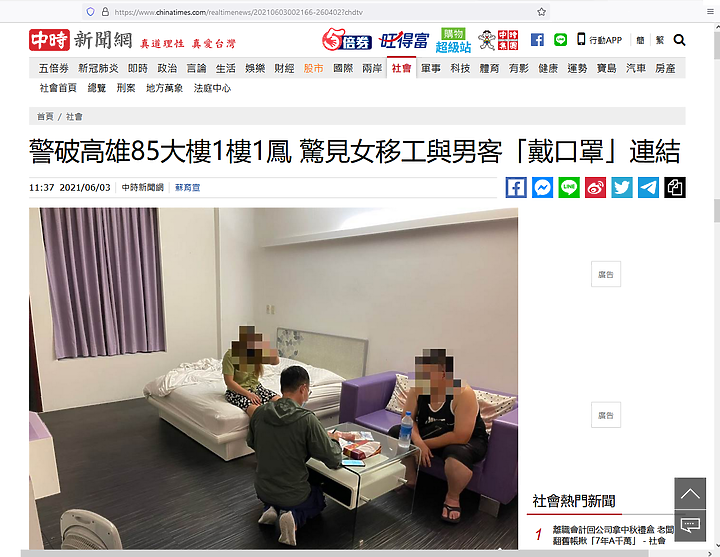Viewport: 720px width, 557px height.
Task: Go to 首頁 in the breadcrumb
Action: click(45, 117)
